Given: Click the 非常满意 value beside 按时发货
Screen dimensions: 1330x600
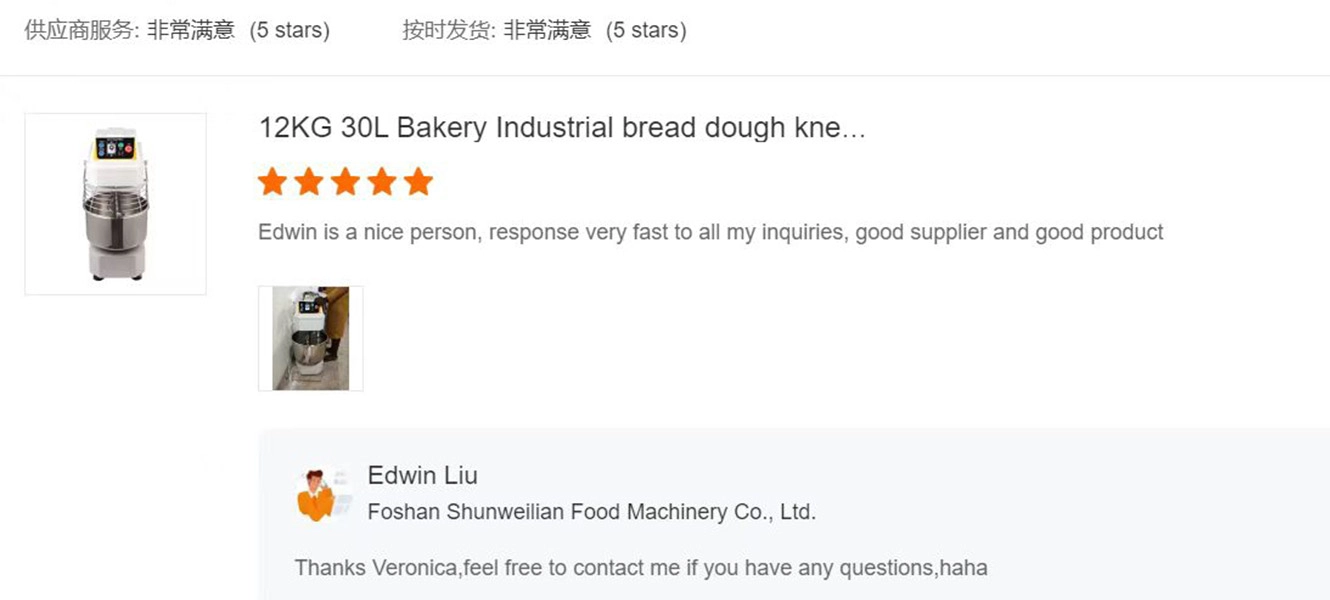Looking at the screenshot, I should coord(546,30).
